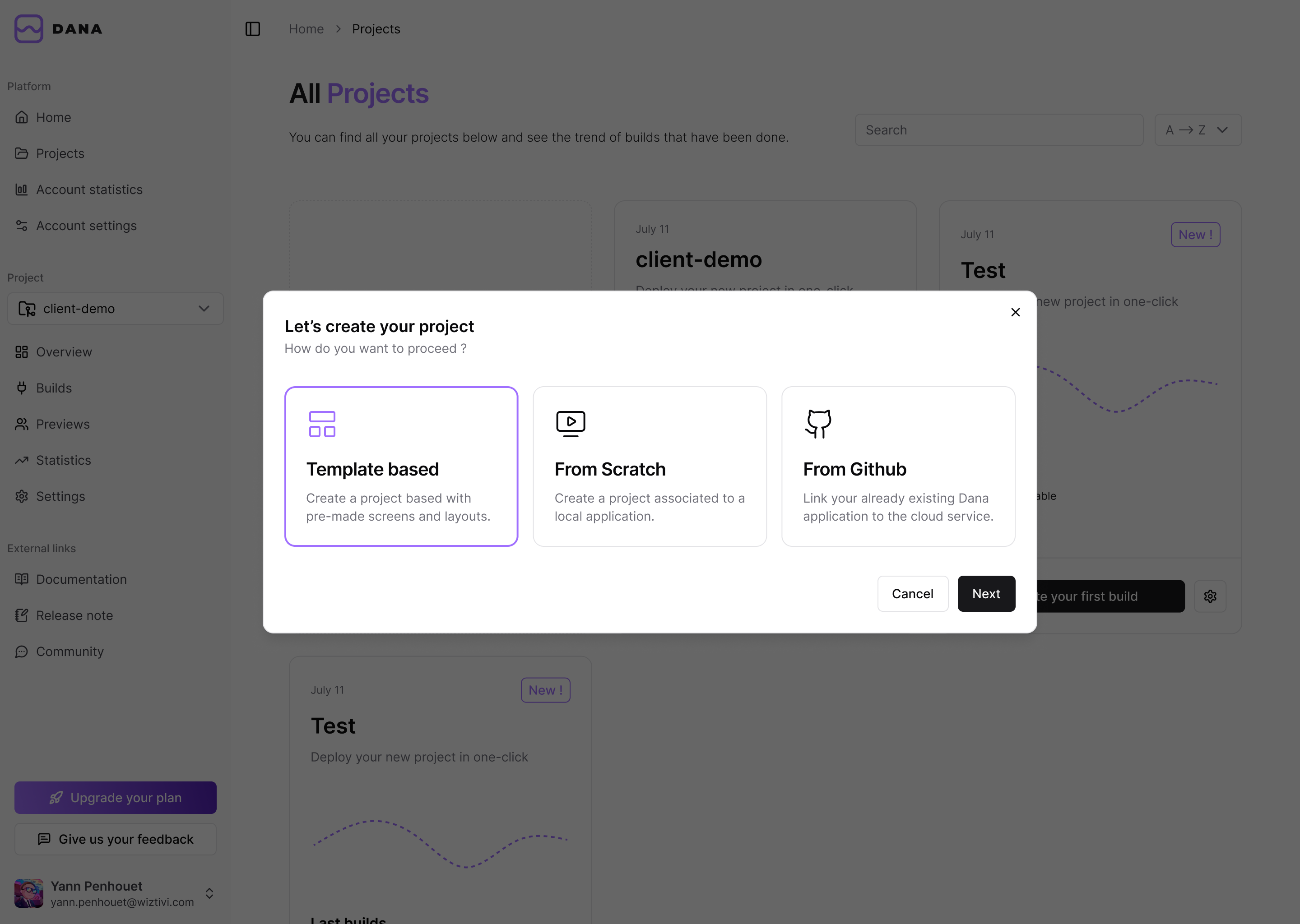The width and height of the screenshot is (1300, 924).
Task: Open the client-demo project selector
Action: click(x=115, y=309)
